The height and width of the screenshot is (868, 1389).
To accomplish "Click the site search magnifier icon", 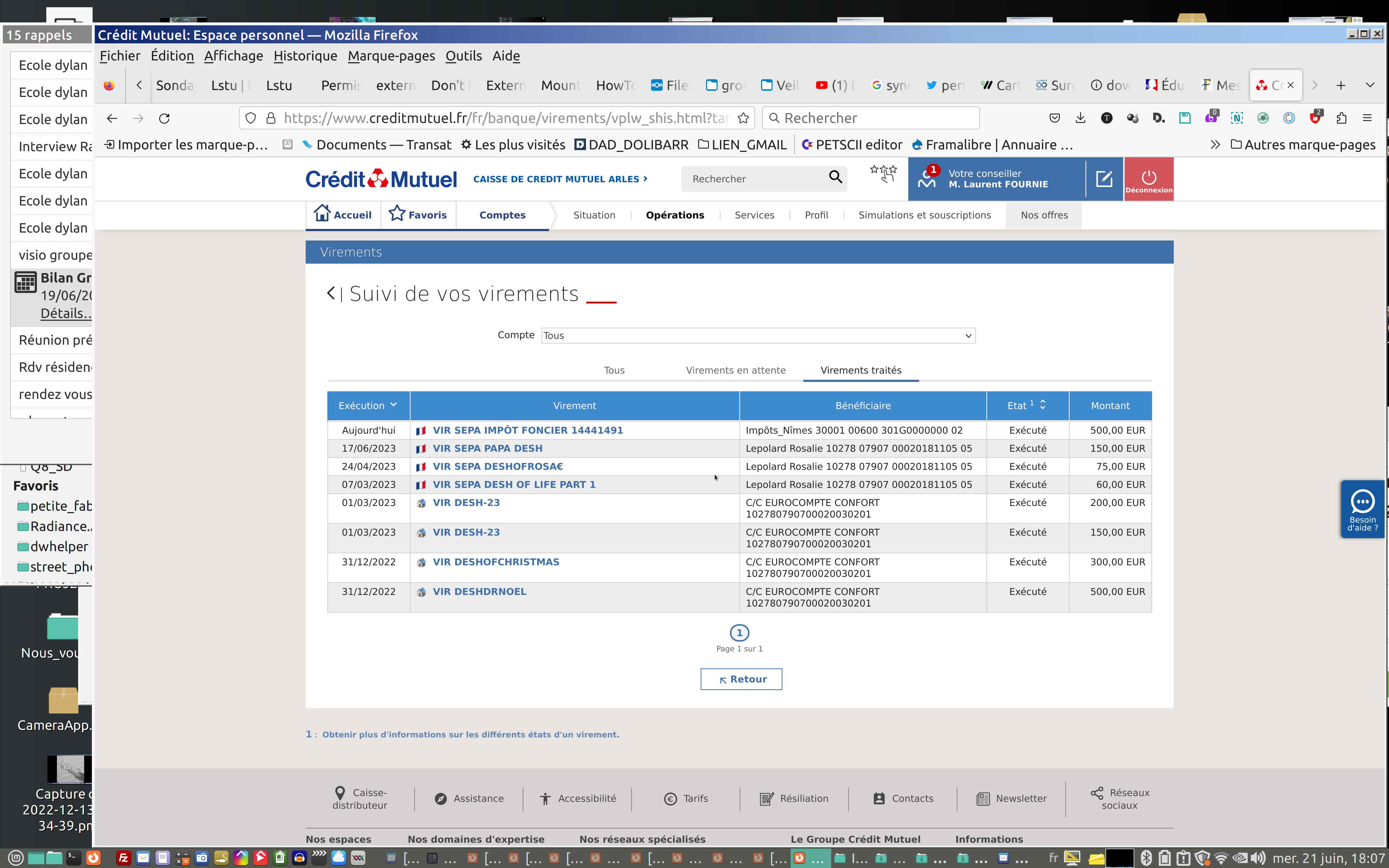I will 835,177.
